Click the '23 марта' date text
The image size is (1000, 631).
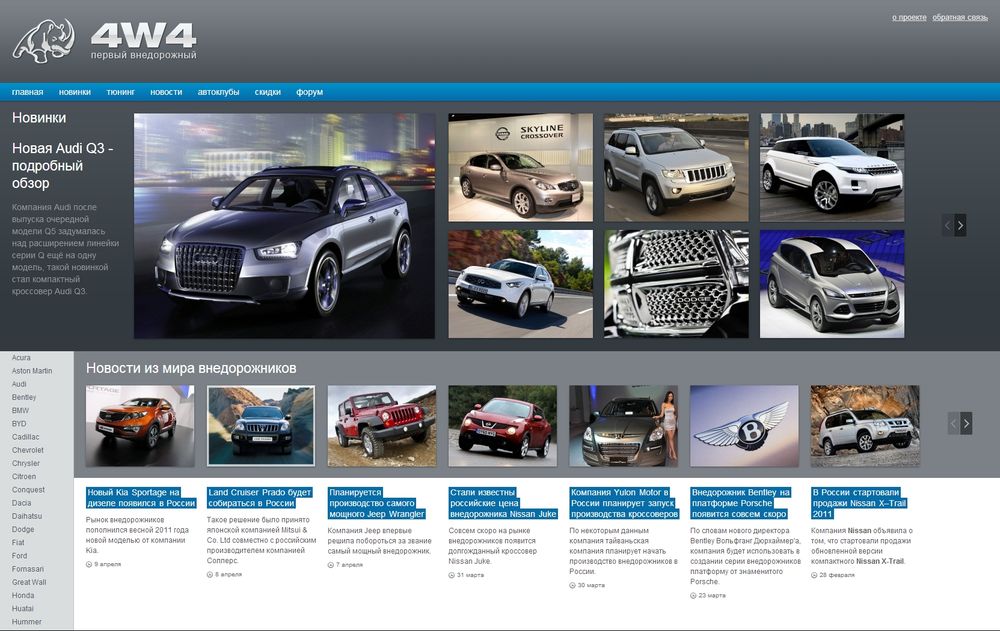(712, 595)
